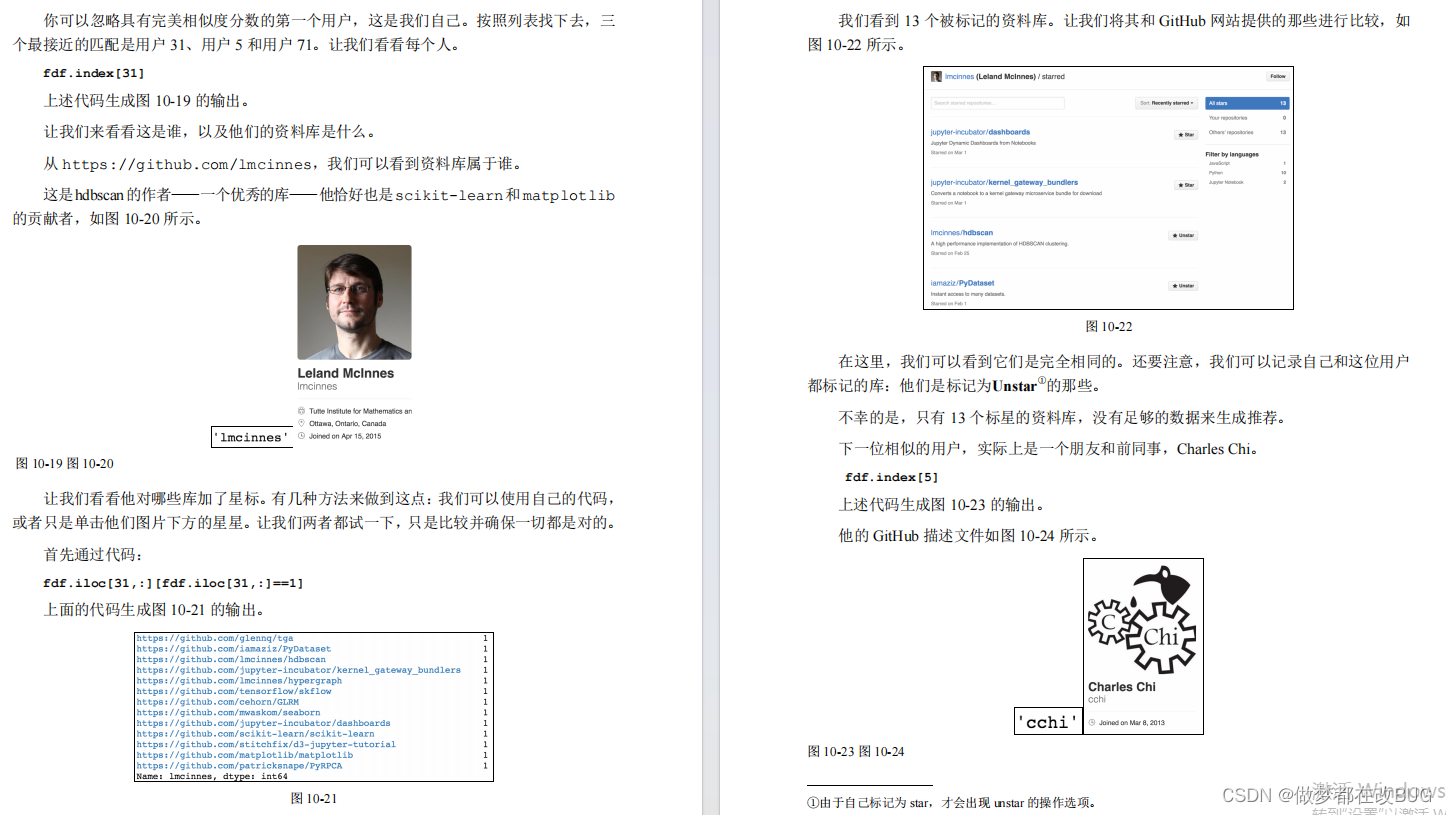This screenshot has height=815, width=1446.
Task: Click the 图 10-22 figure caption
Action: pos(1109,326)
